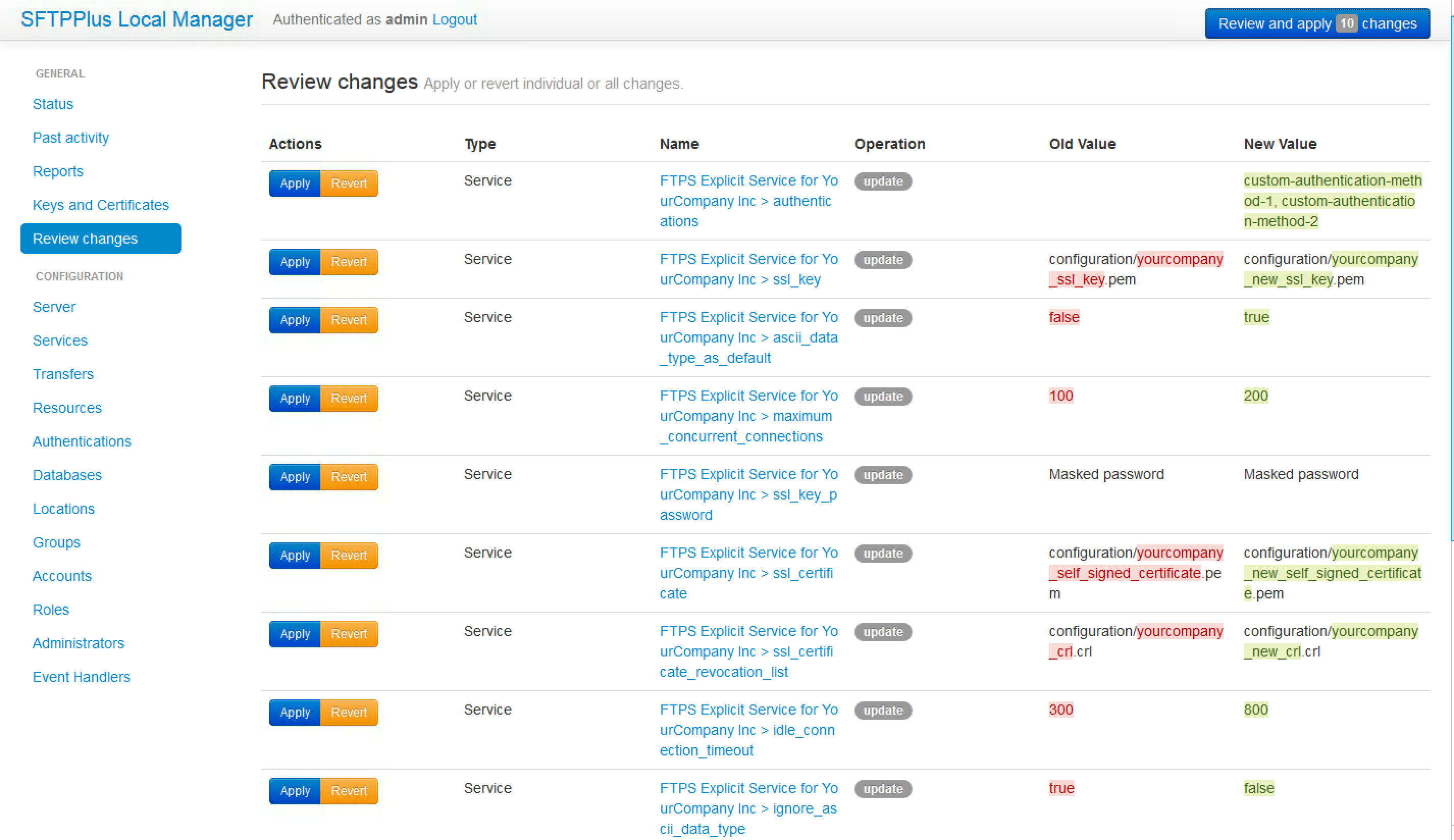Open the Services configuration page
Image resolution: width=1454 pixels, height=840 pixels.
[x=60, y=341]
